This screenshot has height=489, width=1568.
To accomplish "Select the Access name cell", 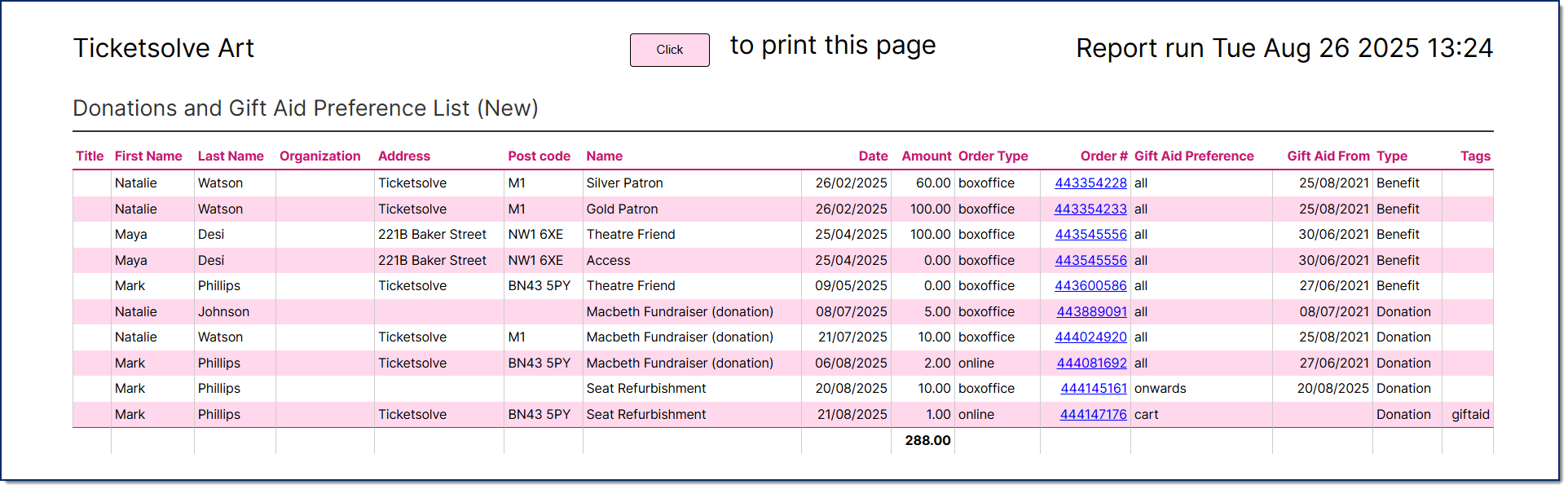I will [692, 261].
